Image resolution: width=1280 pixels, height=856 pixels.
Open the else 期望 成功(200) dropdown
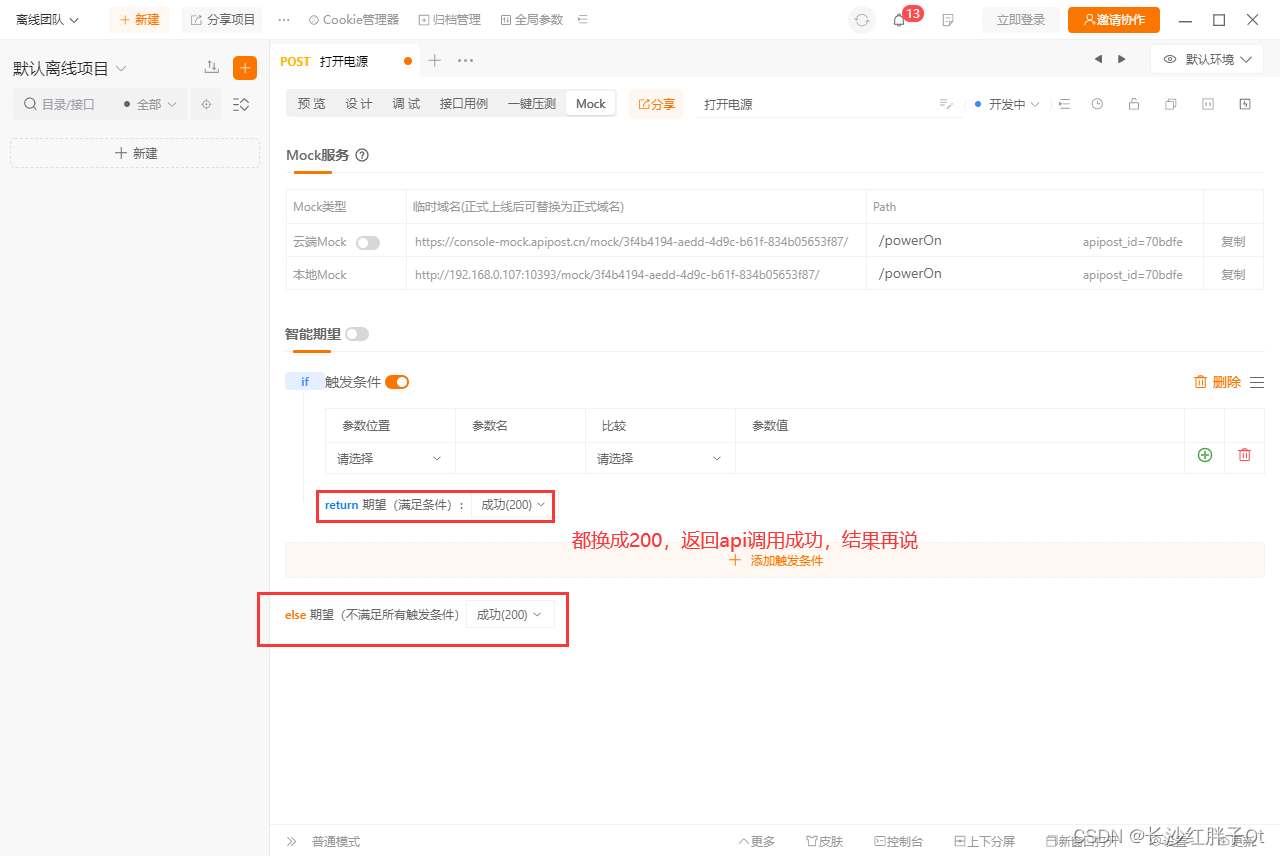pos(510,615)
